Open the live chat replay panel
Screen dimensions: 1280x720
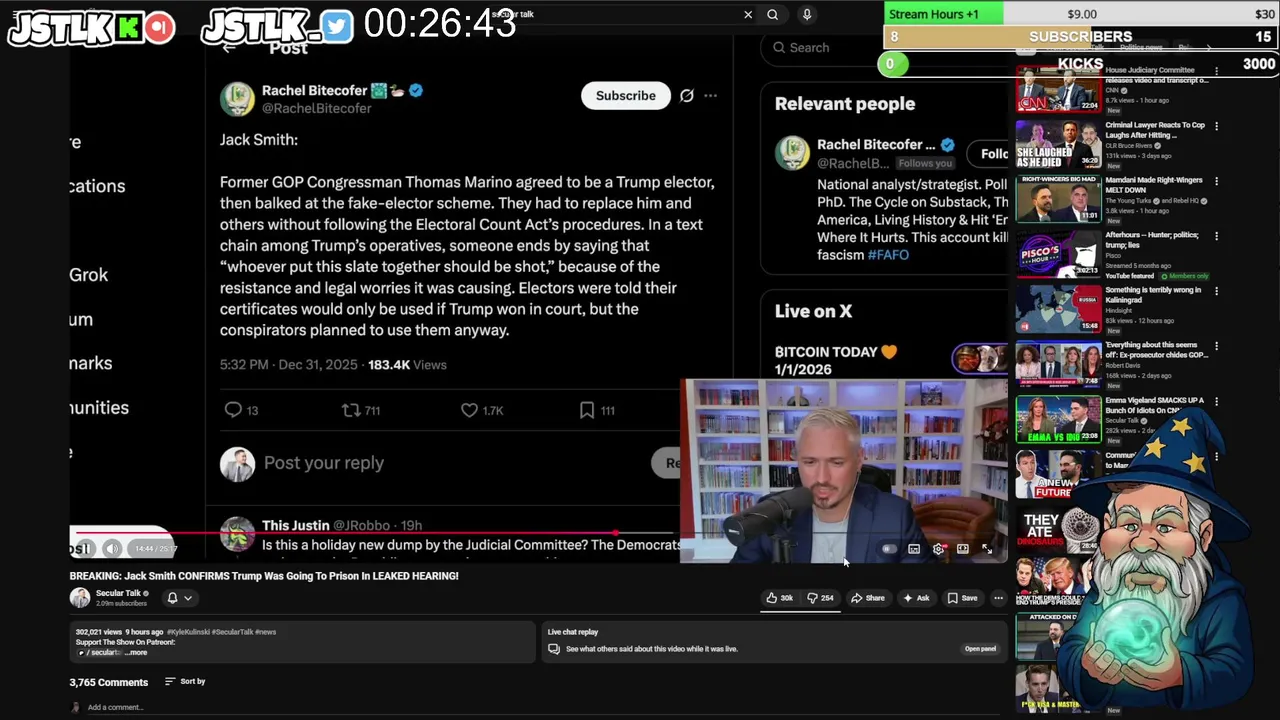(980, 649)
